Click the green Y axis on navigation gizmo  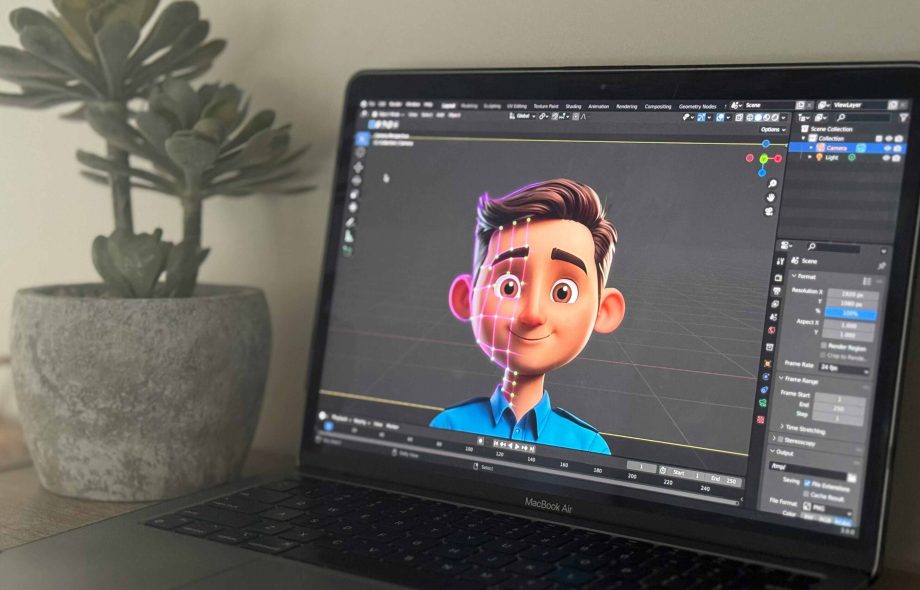coord(763,158)
